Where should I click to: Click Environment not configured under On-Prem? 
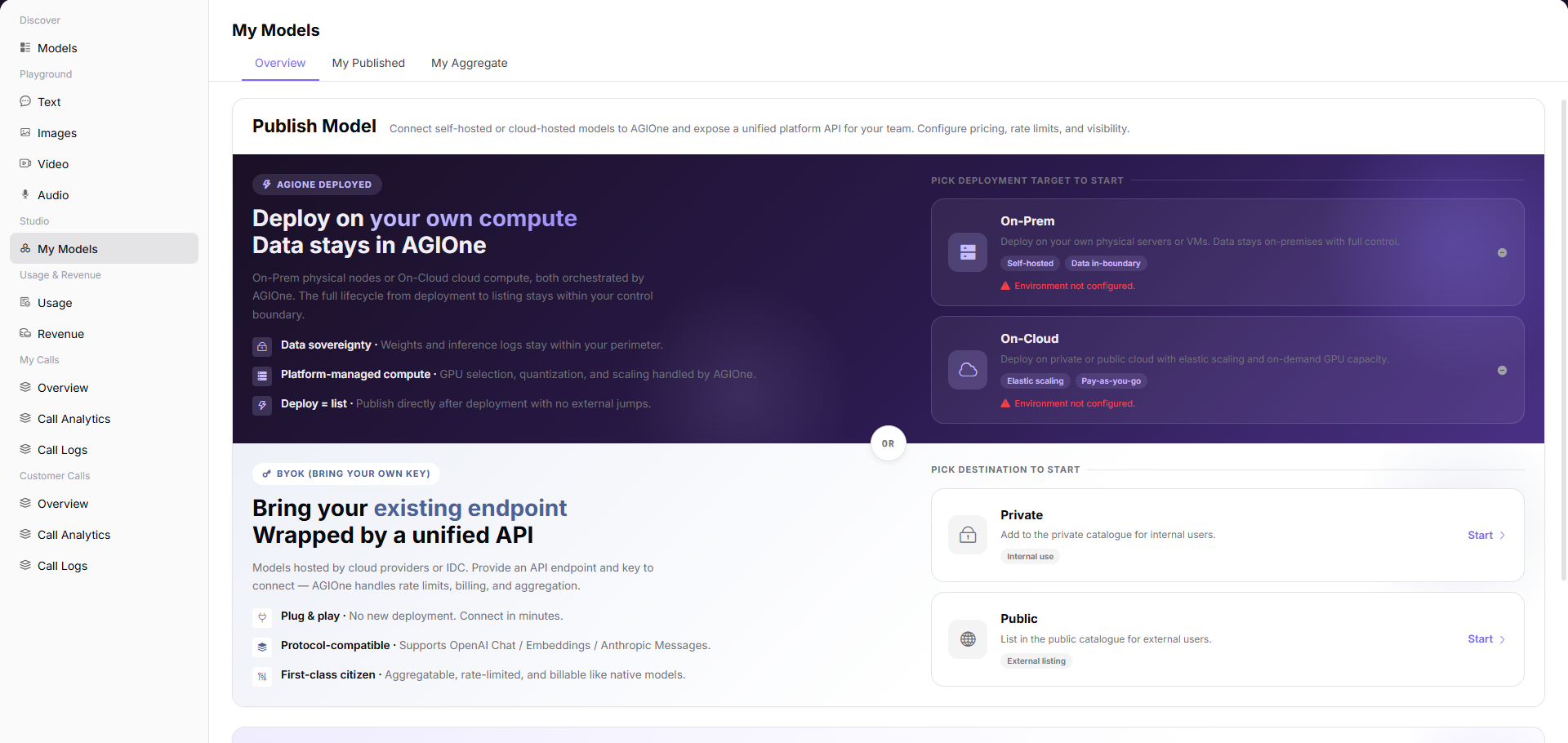[x=1075, y=286]
